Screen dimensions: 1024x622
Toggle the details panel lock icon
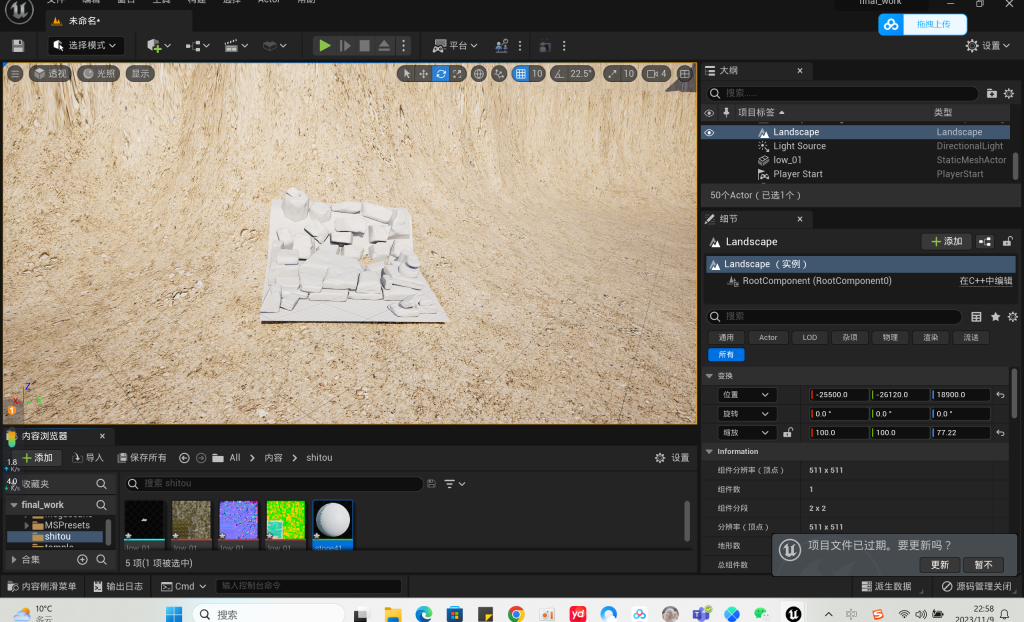pos(1008,242)
